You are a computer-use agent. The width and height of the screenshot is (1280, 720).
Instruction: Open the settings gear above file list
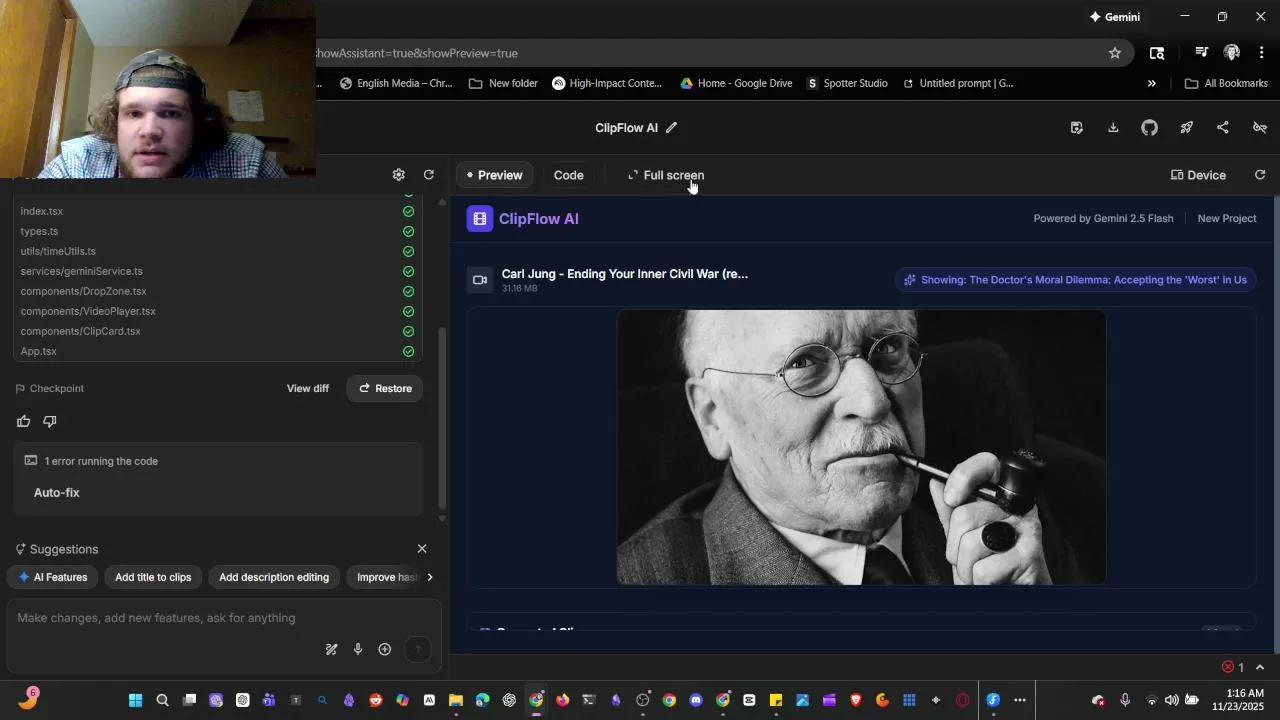coord(398,174)
